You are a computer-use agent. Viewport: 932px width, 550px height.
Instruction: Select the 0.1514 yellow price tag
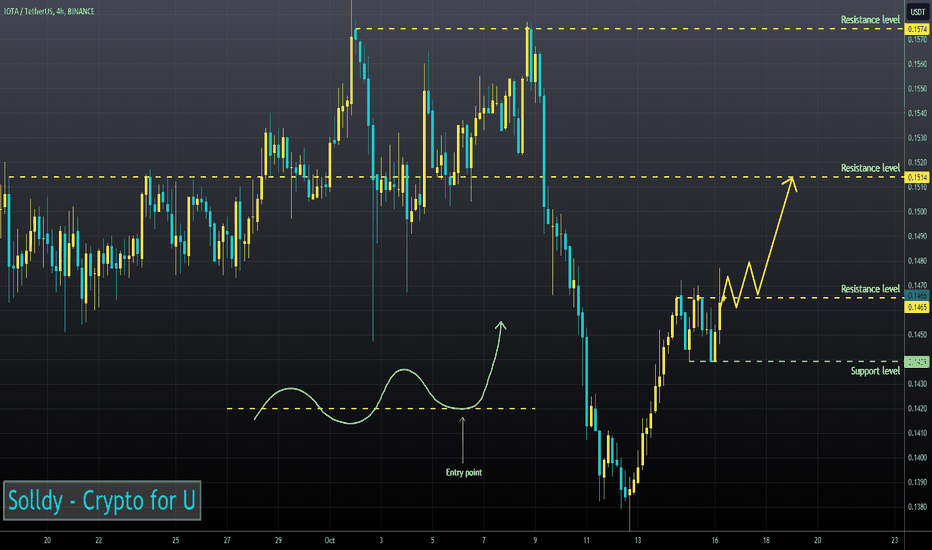[917, 177]
